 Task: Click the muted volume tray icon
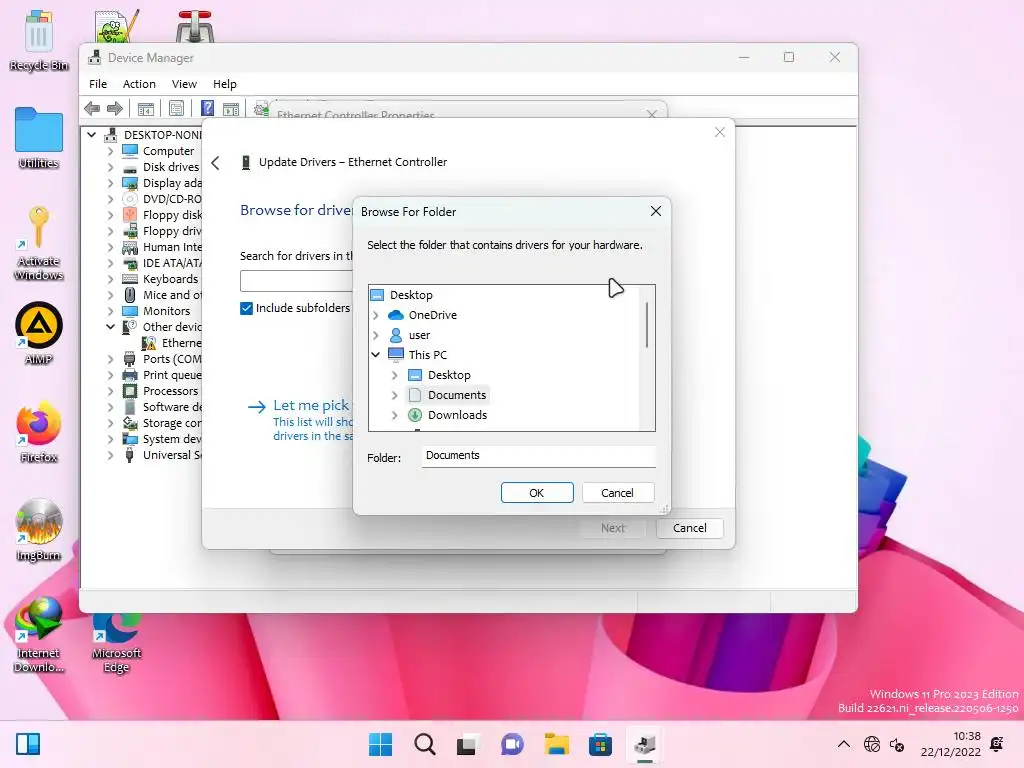[x=897, y=744]
